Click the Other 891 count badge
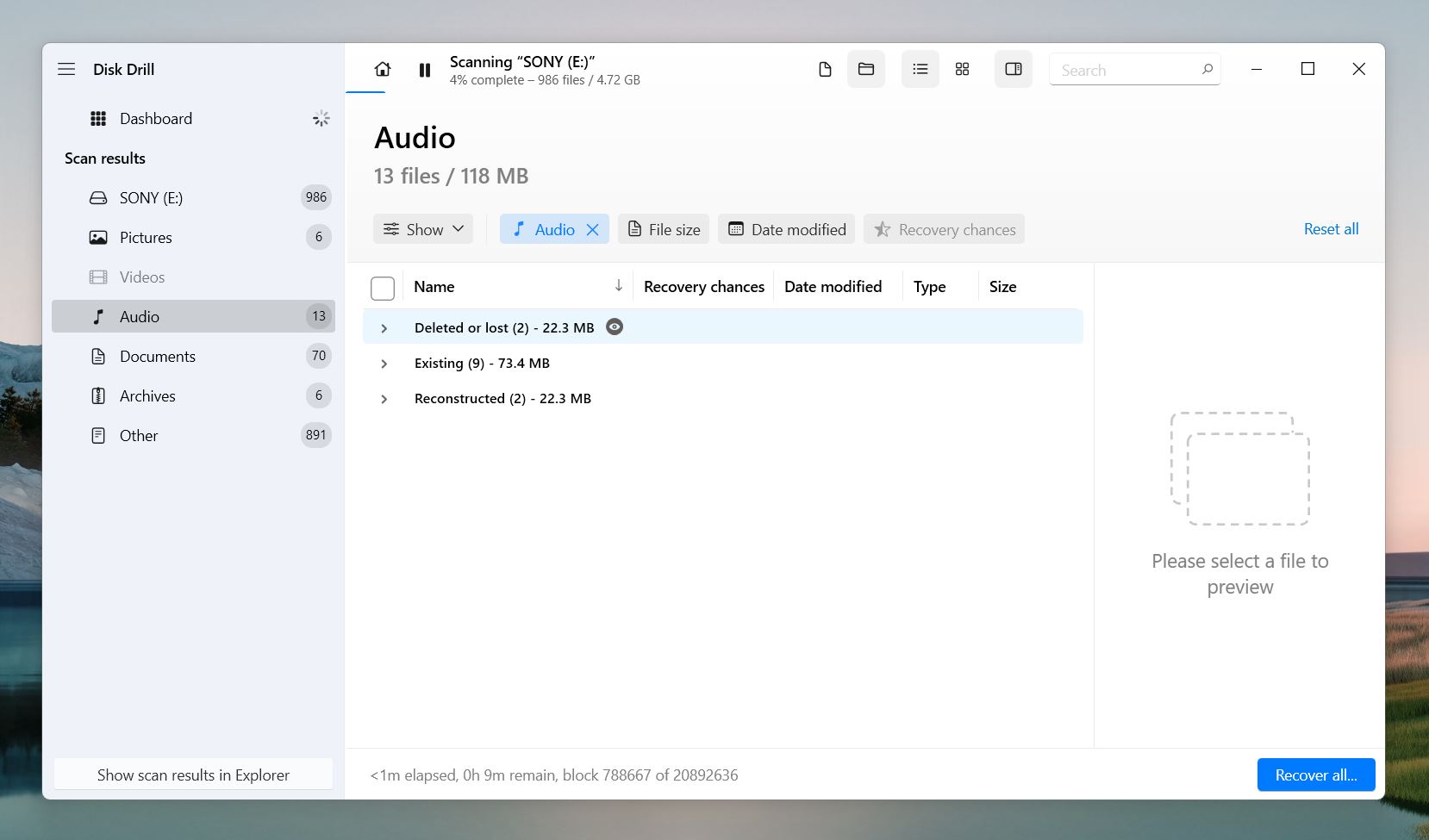 [316, 435]
